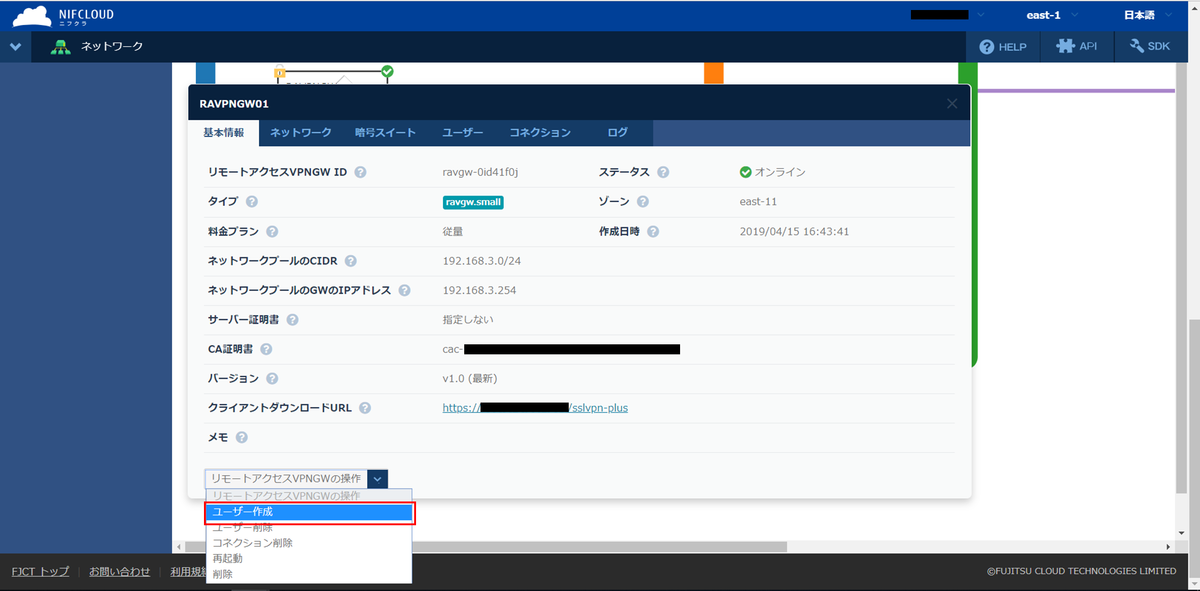Expand the left sidebar chevron
This screenshot has height=591, width=1200.
15,47
